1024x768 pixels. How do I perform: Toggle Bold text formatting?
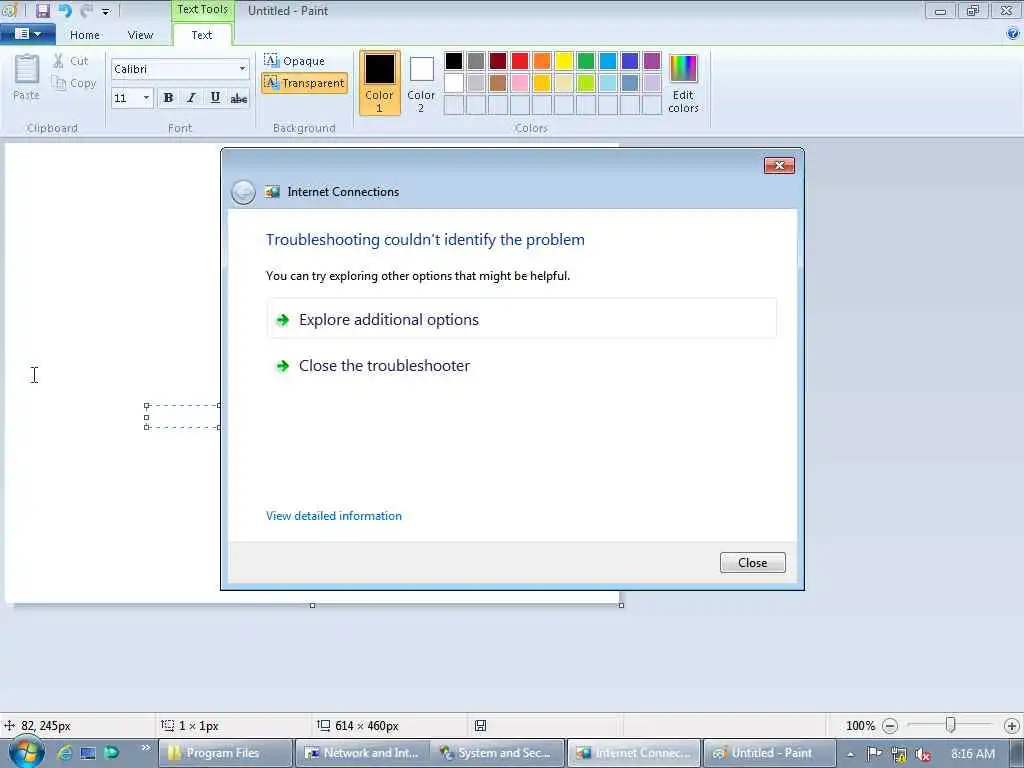click(x=168, y=98)
